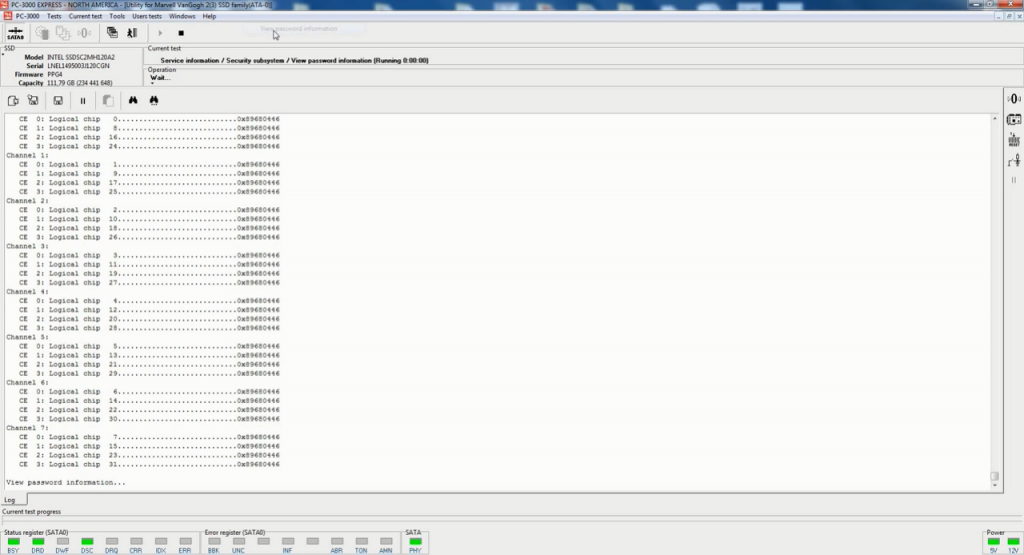Click the 'Channel 1:' log line
This screenshot has height=555, width=1024.
click(x=27, y=155)
